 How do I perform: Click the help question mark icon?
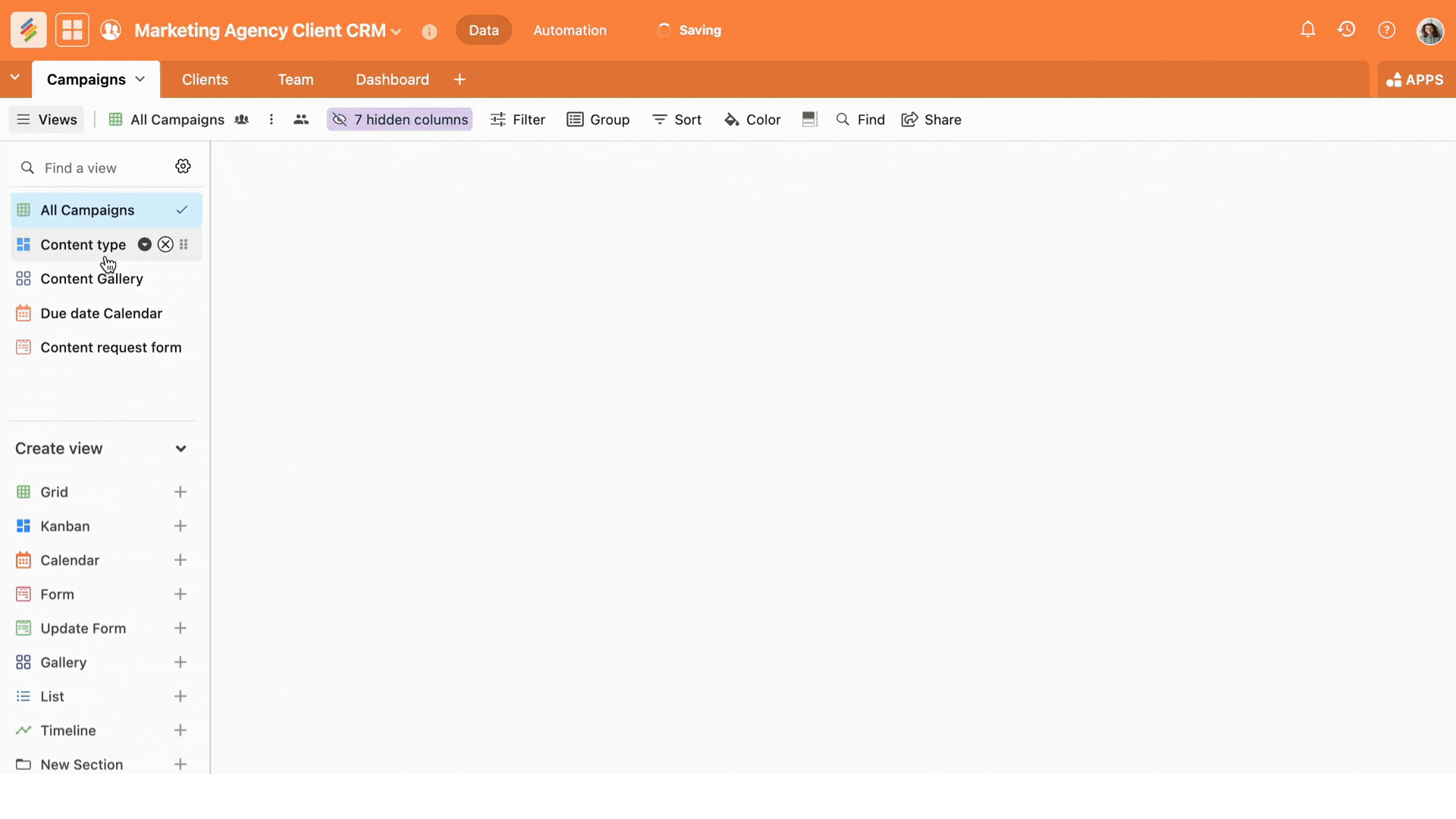point(1386,30)
